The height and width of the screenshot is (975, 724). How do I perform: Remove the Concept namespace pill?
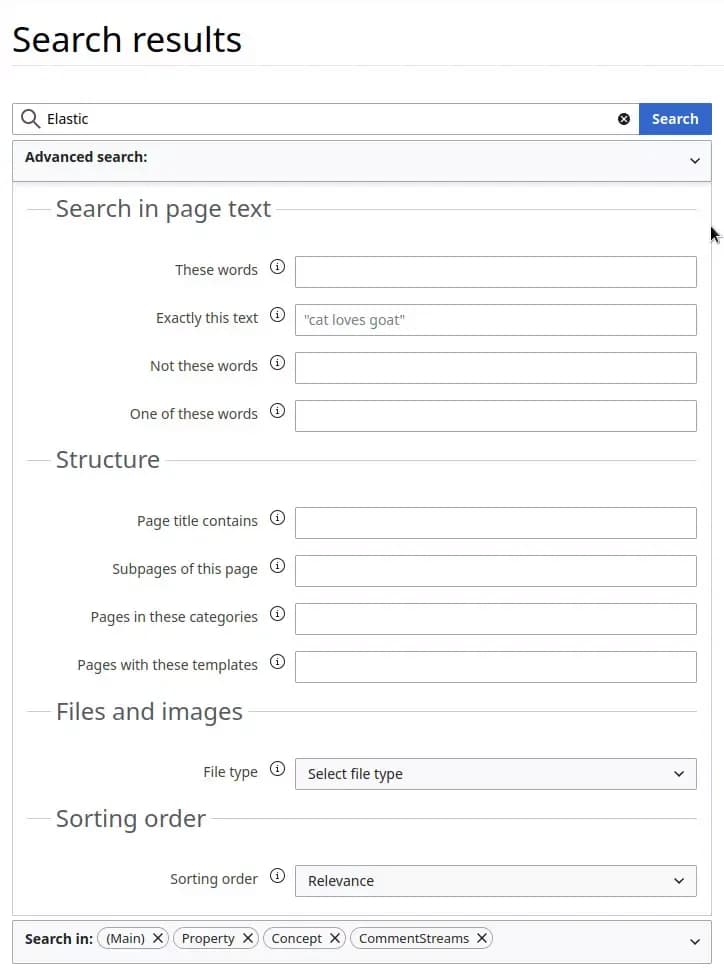click(x=335, y=938)
